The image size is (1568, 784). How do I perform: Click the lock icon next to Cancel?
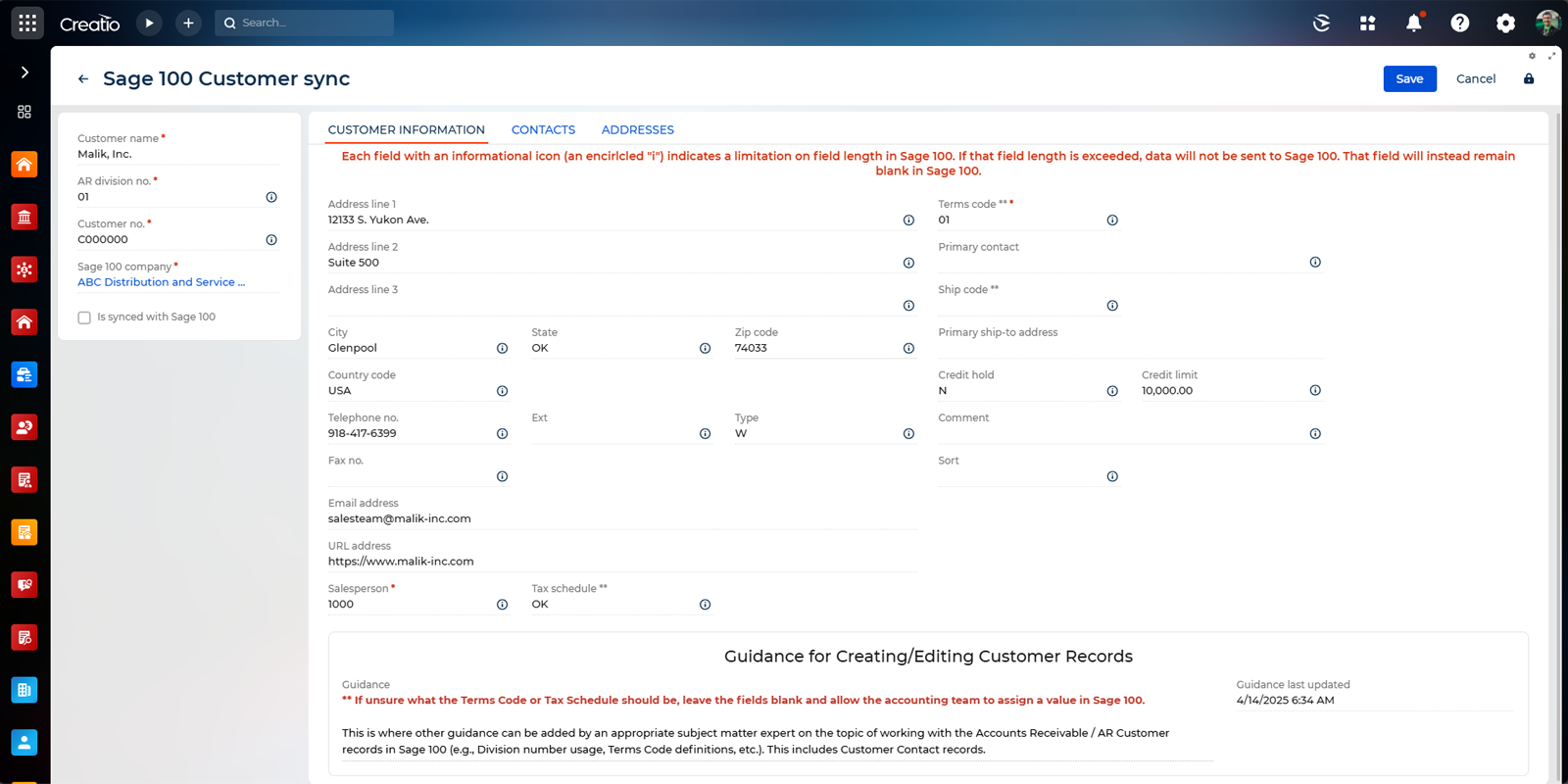tap(1529, 78)
